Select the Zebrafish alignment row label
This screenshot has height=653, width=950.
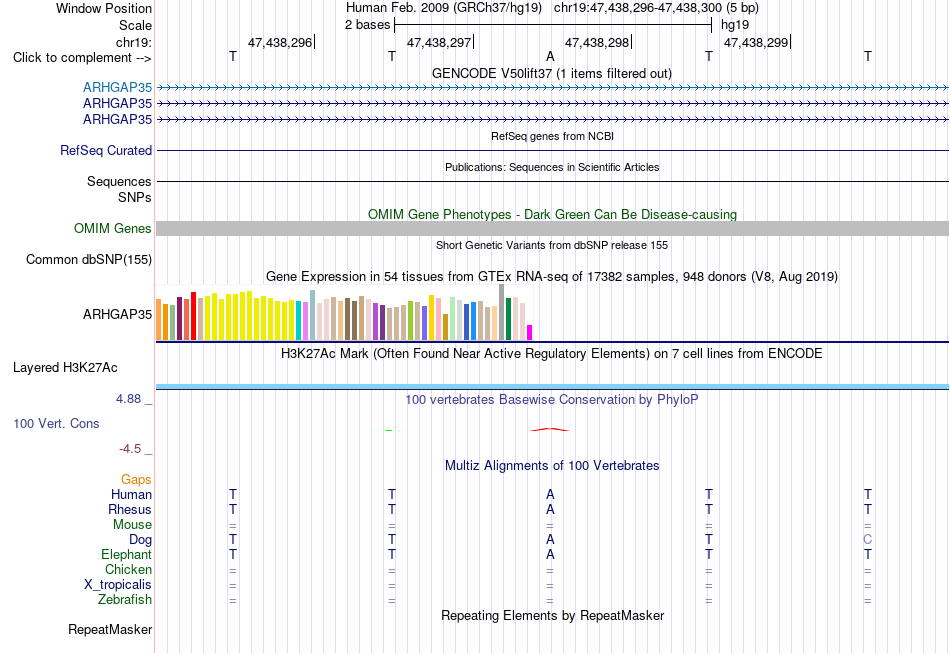[125, 600]
